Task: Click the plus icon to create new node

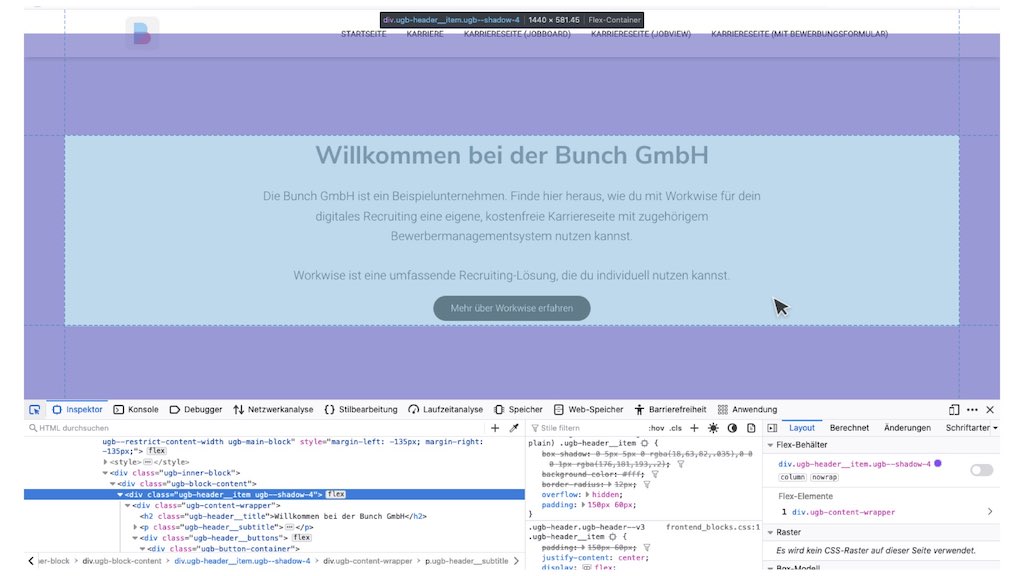Action: [495, 428]
